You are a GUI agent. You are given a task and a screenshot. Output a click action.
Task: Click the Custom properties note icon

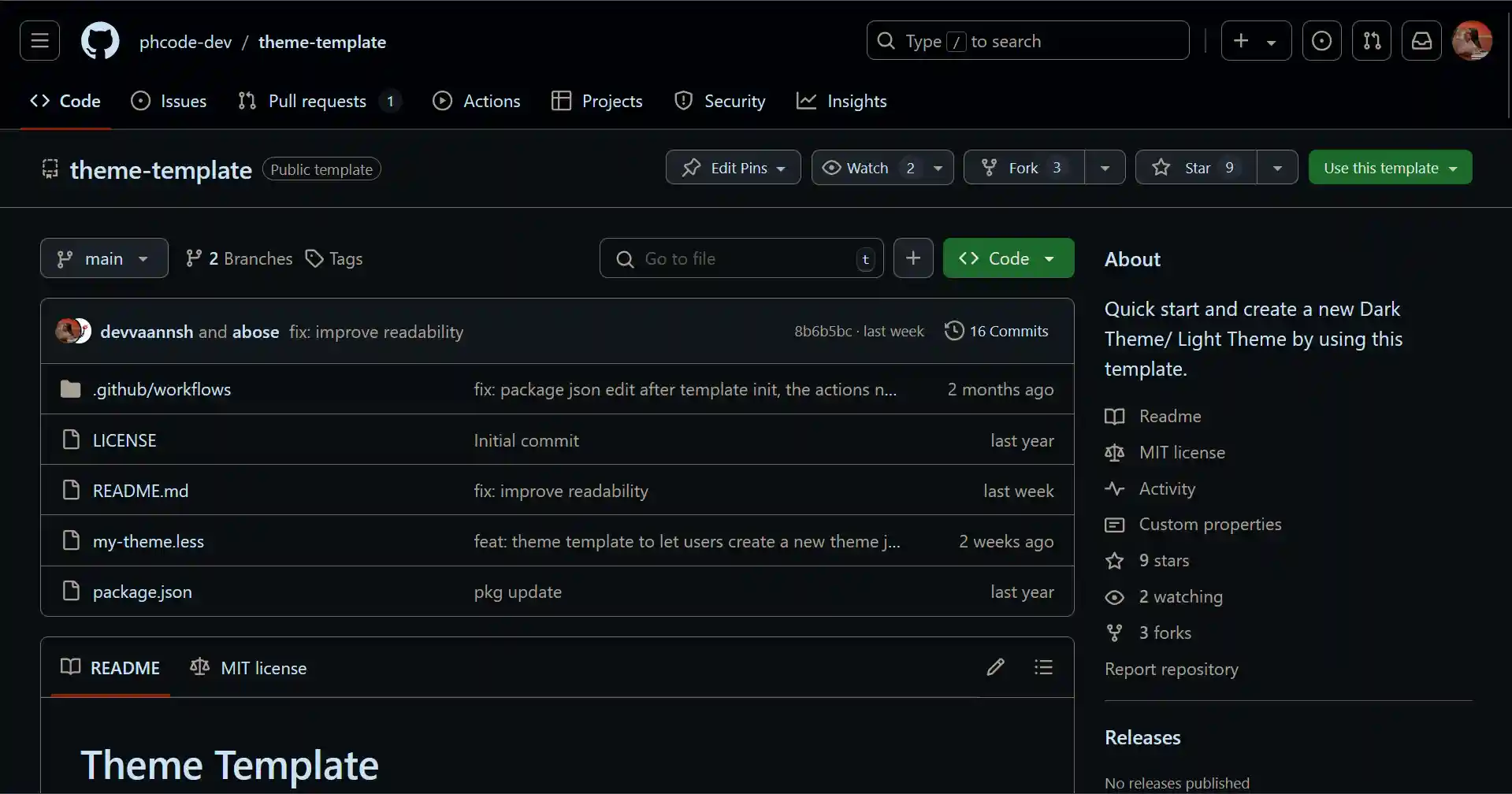1114,525
